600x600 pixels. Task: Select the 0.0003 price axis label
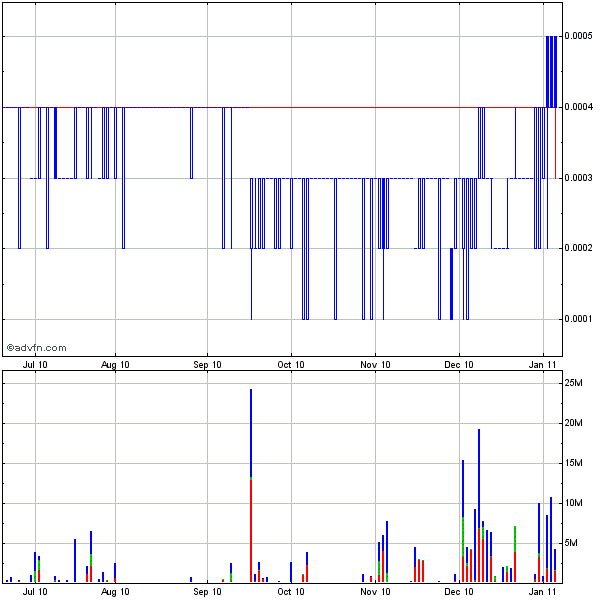click(x=578, y=178)
